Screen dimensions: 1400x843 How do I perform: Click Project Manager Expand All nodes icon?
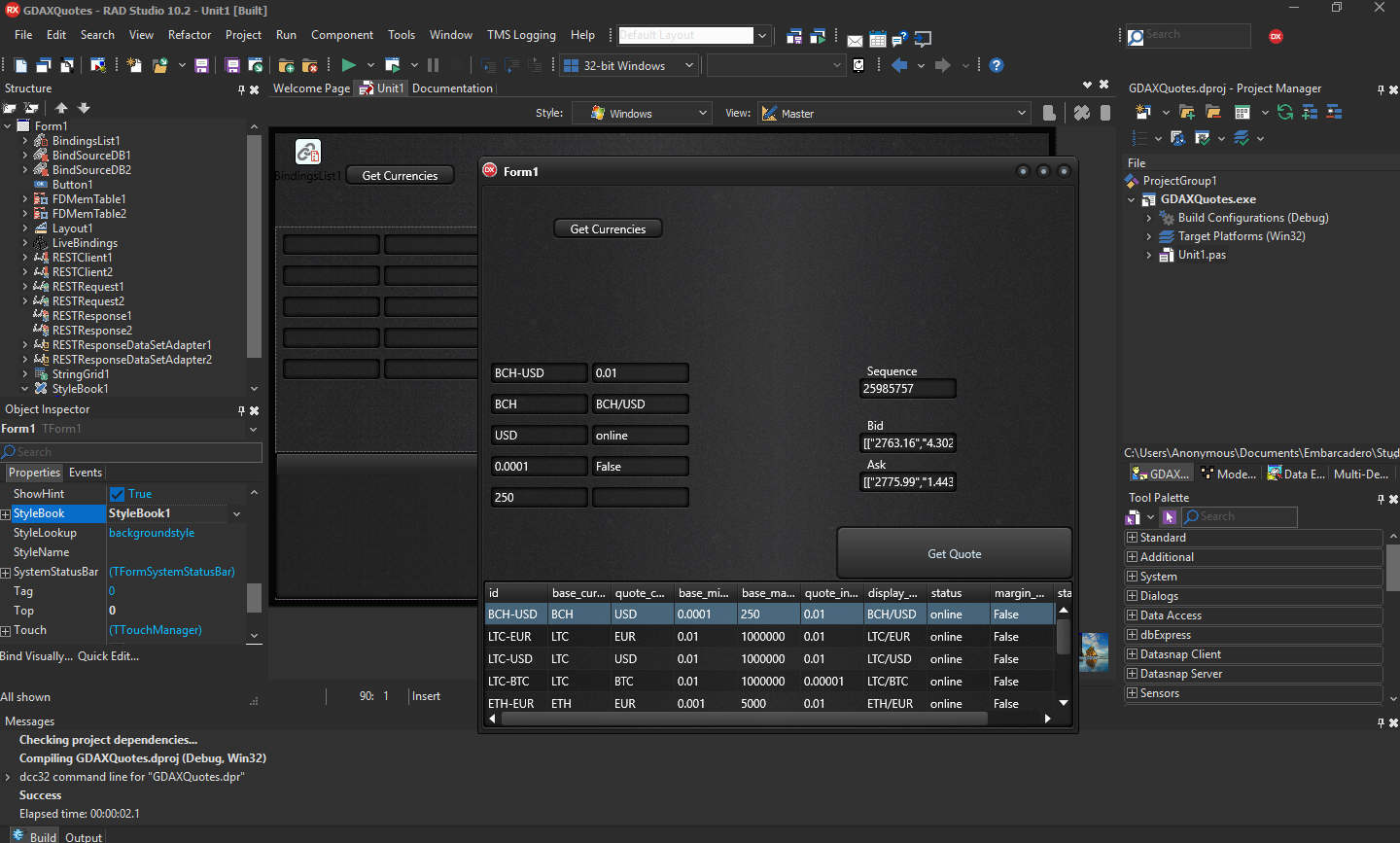point(1310,112)
